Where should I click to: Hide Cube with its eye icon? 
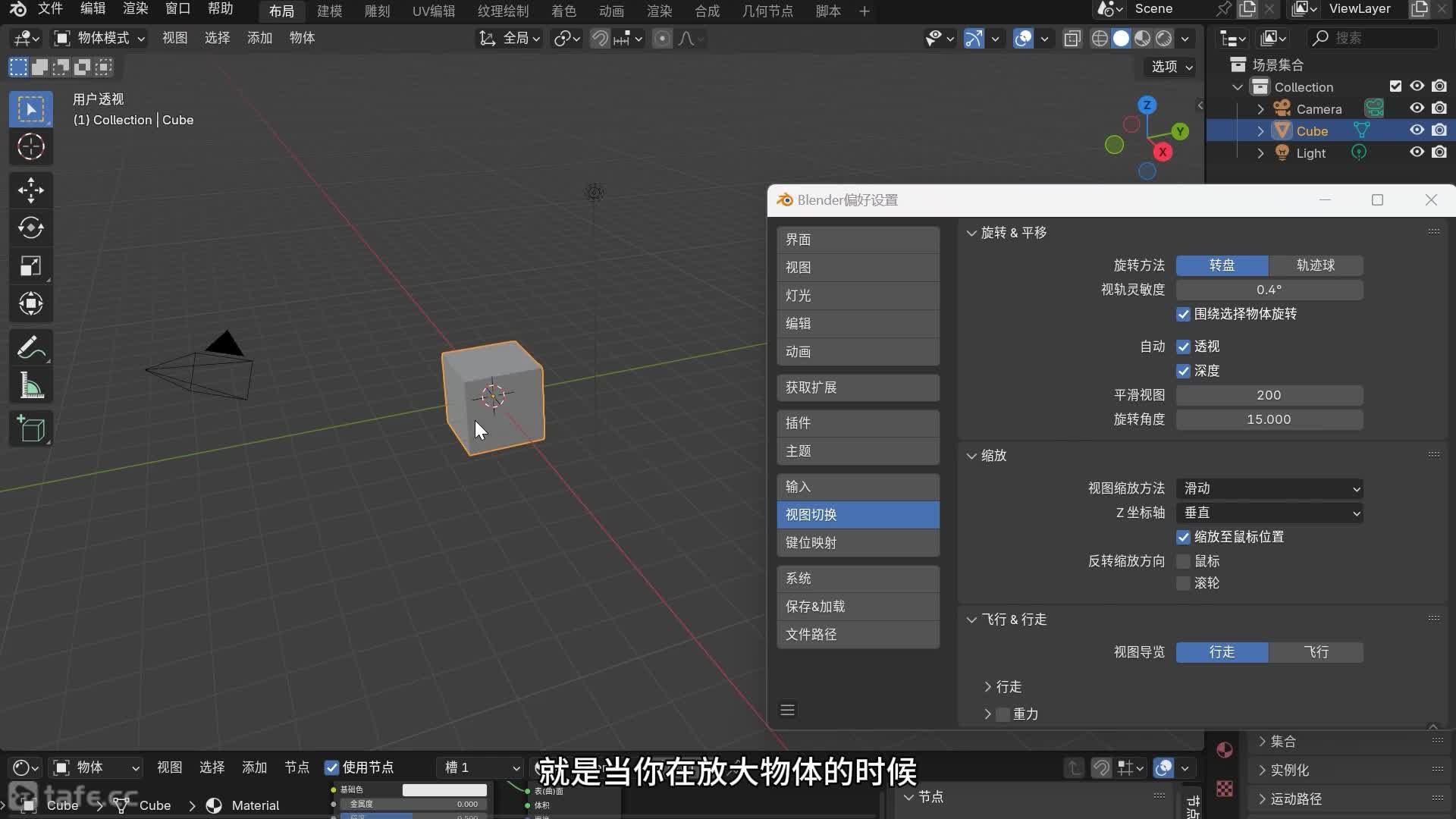pyautogui.click(x=1417, y=130)
